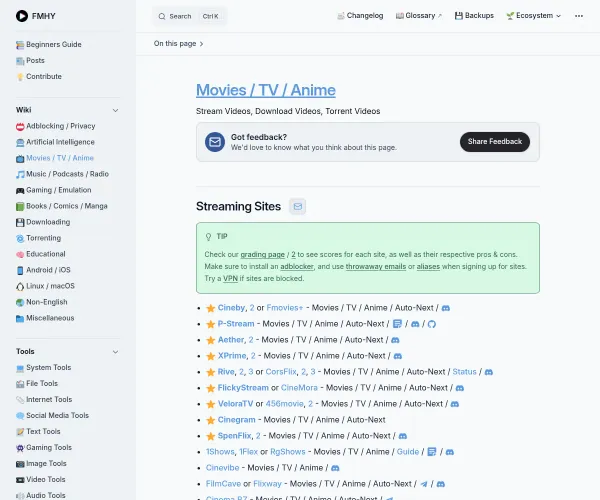This screenshot has height=500, width=600.
Task: Collapse the Wiki sidebar section
Action: (115, 110)
